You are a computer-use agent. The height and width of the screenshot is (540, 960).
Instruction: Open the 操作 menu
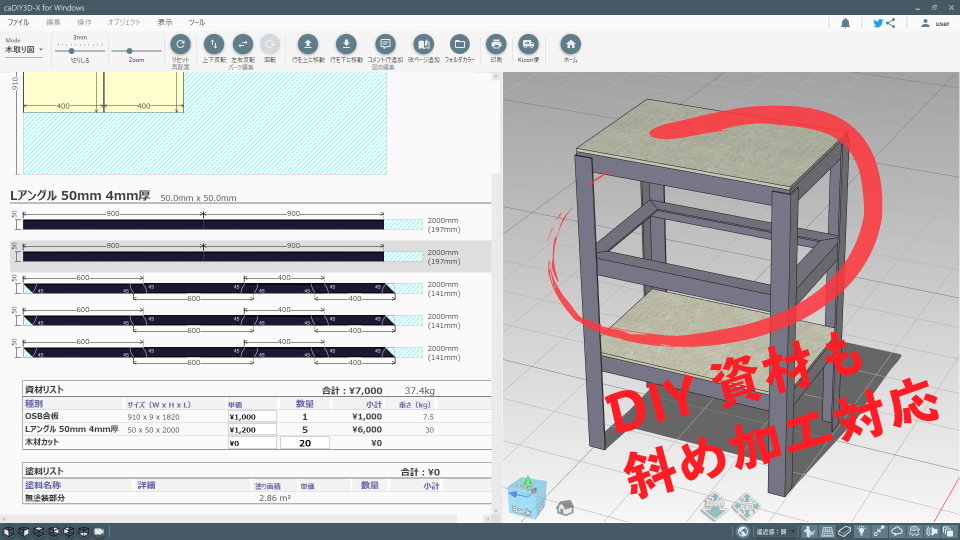[84, 22]
